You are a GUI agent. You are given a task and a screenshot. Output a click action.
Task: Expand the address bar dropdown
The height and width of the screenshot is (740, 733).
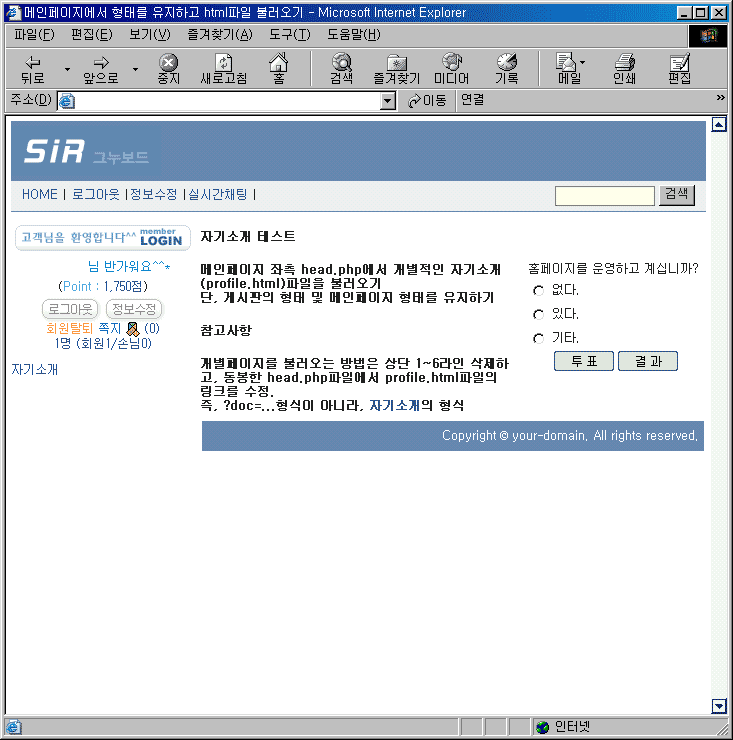(388, 101)
